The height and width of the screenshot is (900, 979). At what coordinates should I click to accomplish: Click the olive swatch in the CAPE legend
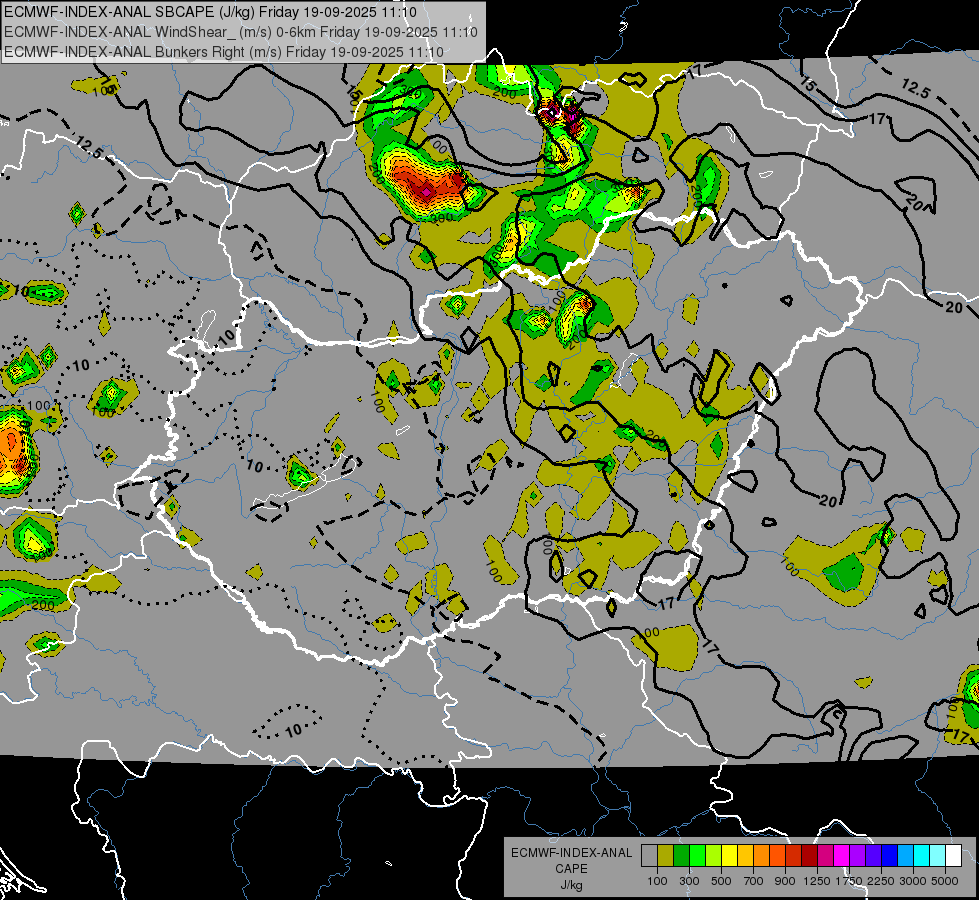coord(666,856)
